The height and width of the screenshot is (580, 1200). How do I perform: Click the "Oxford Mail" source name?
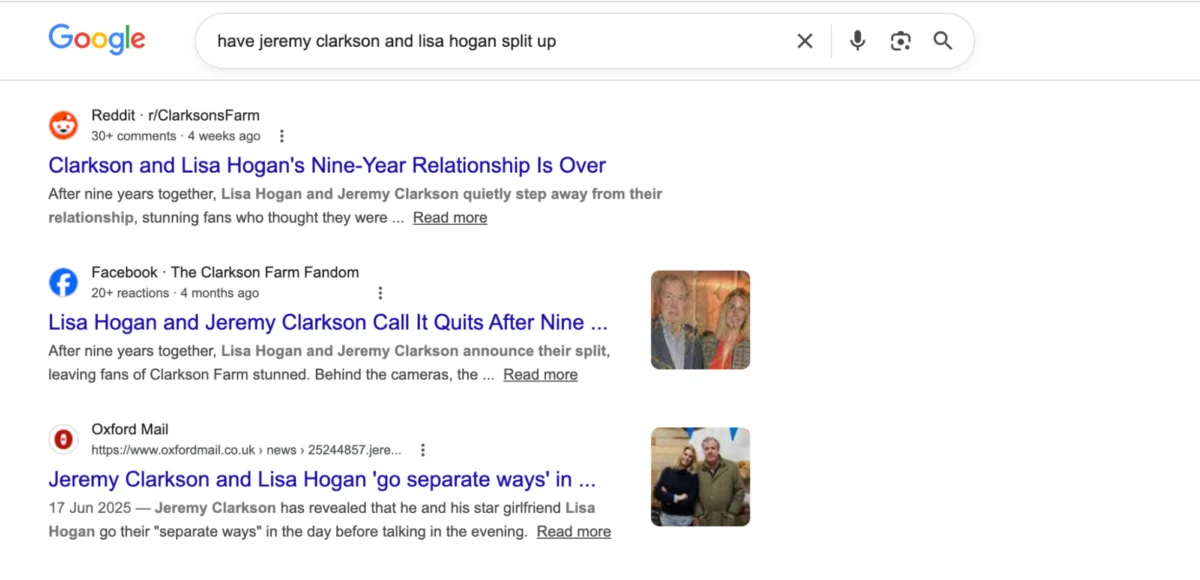130,429
